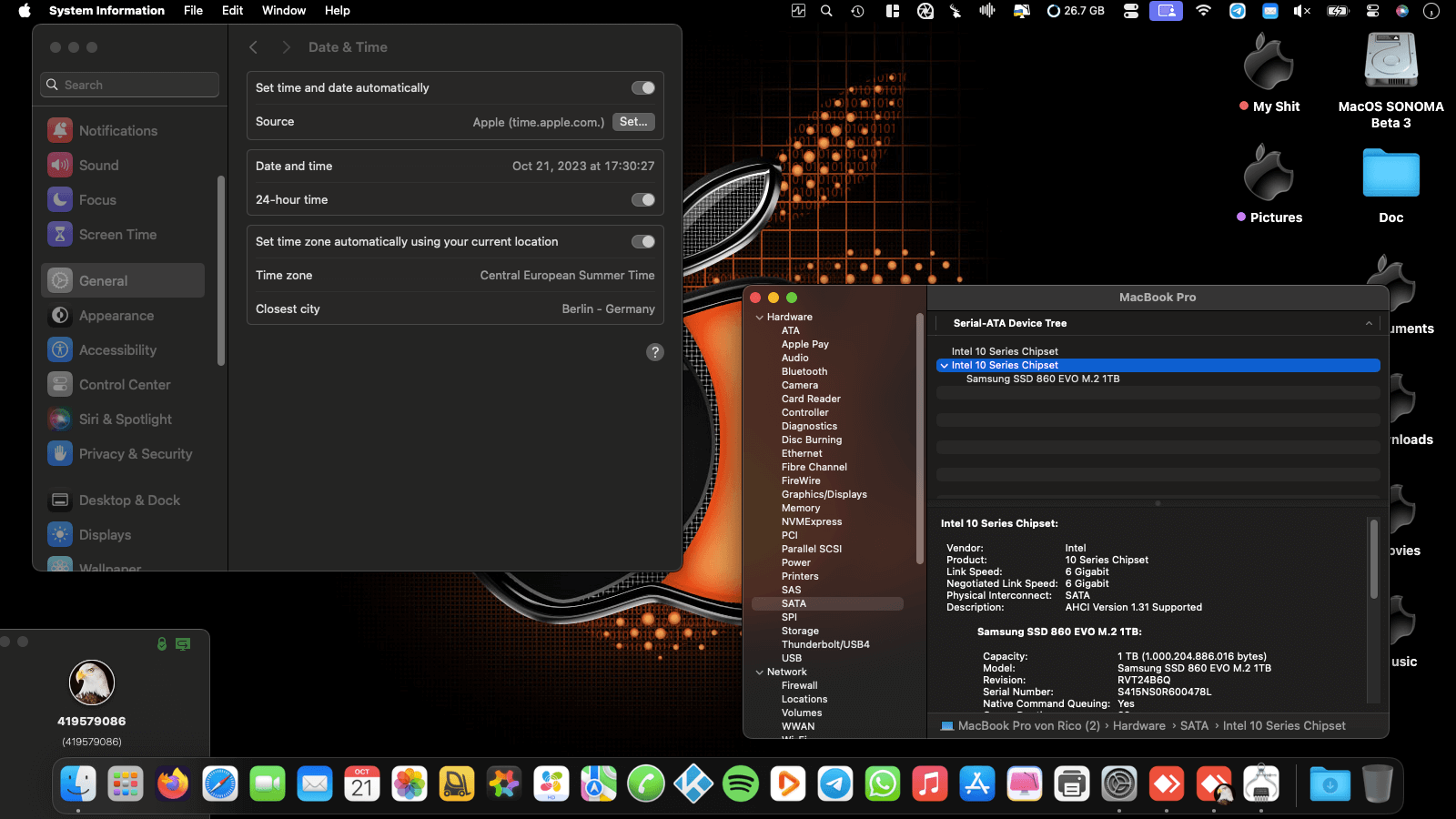Open the MacOS SONOMA Beta 3 drive

(1390, 80)
